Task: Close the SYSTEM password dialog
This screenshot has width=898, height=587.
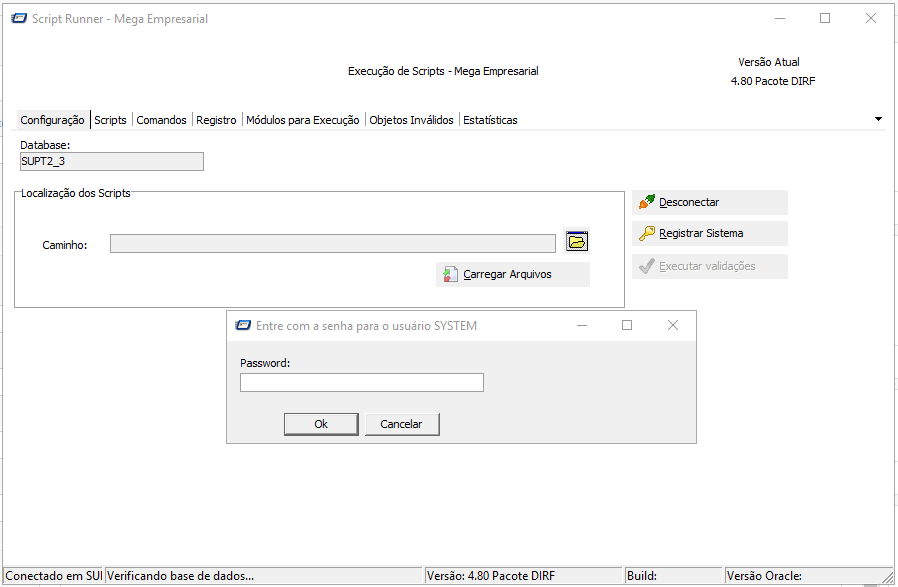Action: 673,325
